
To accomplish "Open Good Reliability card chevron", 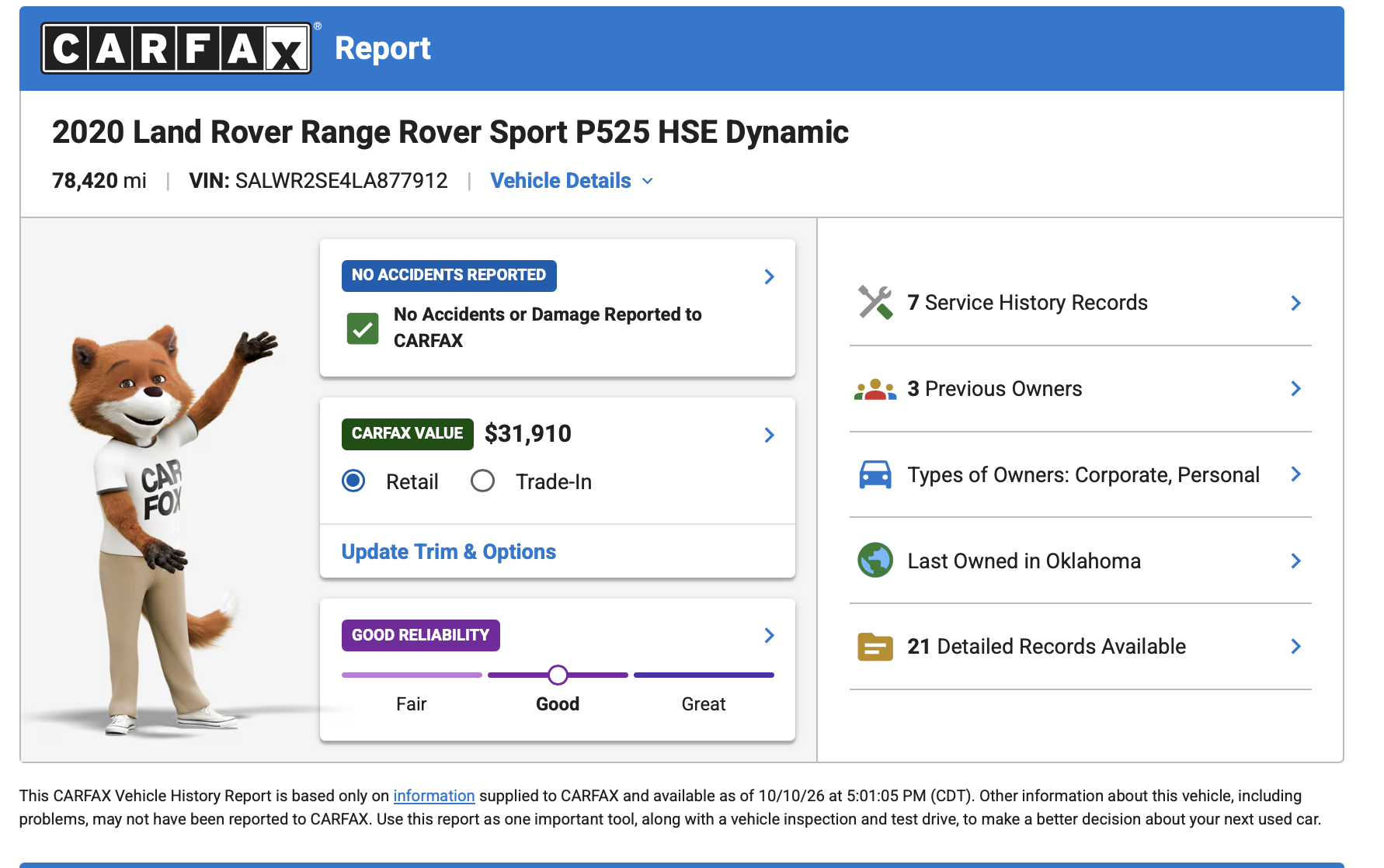I will pos(769,635).
